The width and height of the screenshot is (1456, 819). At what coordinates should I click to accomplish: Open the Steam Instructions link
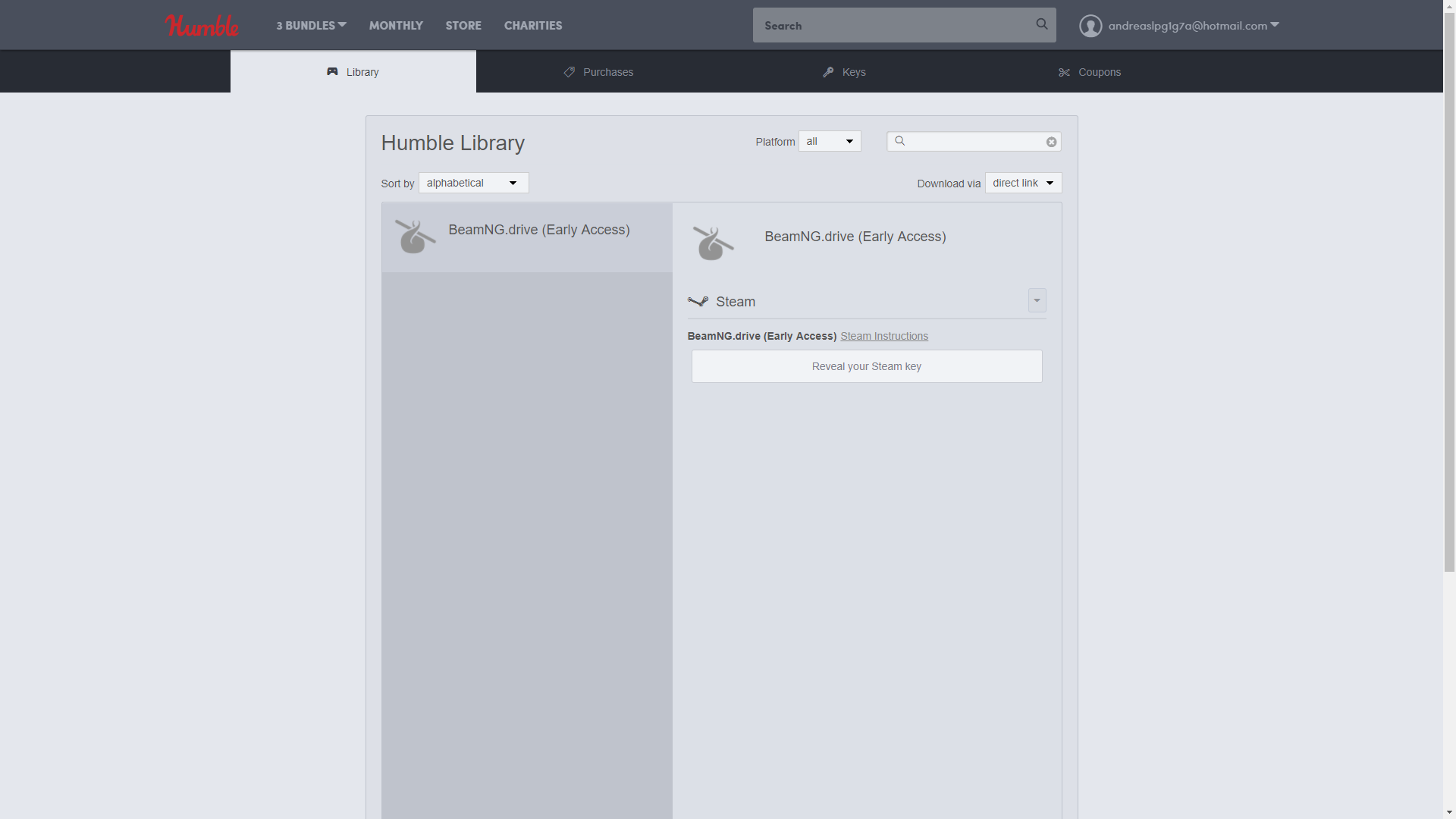(x=884, y=336)
